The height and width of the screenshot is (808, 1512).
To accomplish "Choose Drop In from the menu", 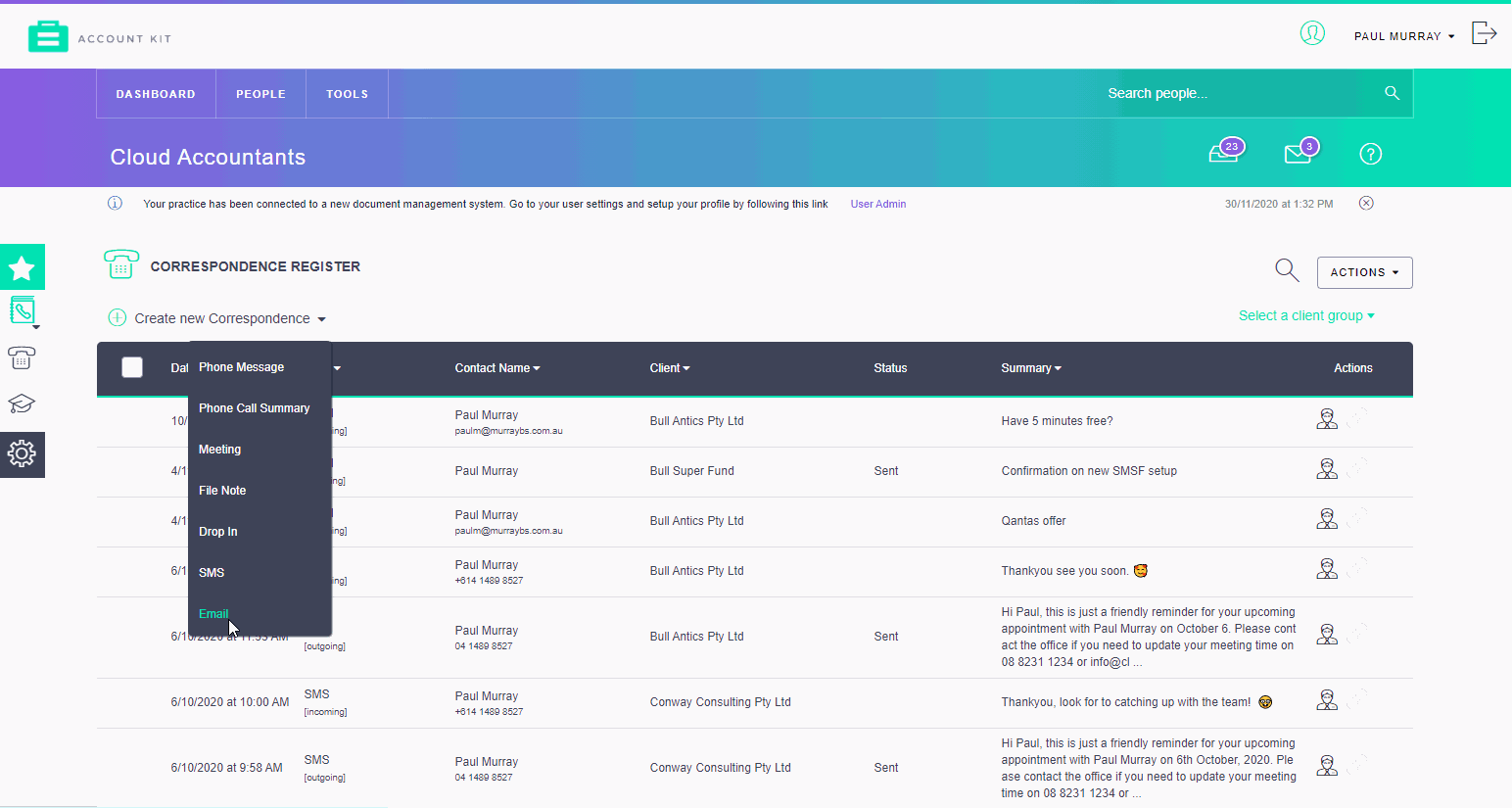I will [217, 532].
